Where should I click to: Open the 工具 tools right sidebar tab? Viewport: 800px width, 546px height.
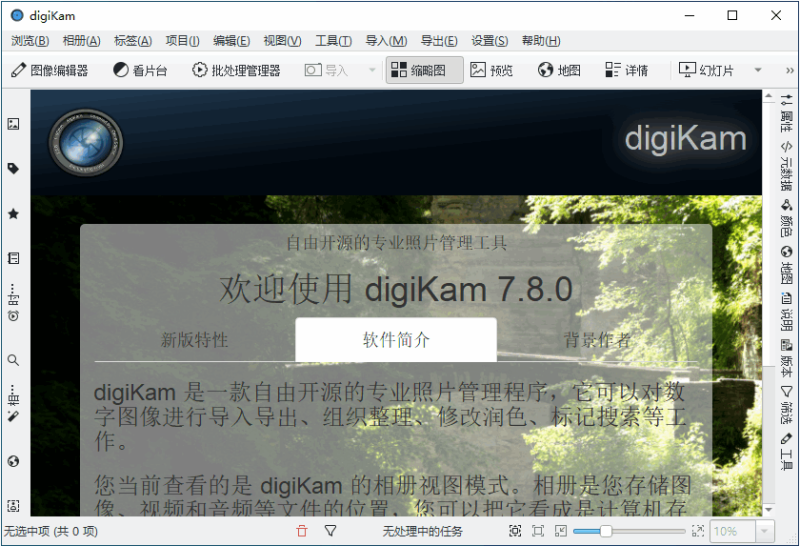[x=786, y=452]
